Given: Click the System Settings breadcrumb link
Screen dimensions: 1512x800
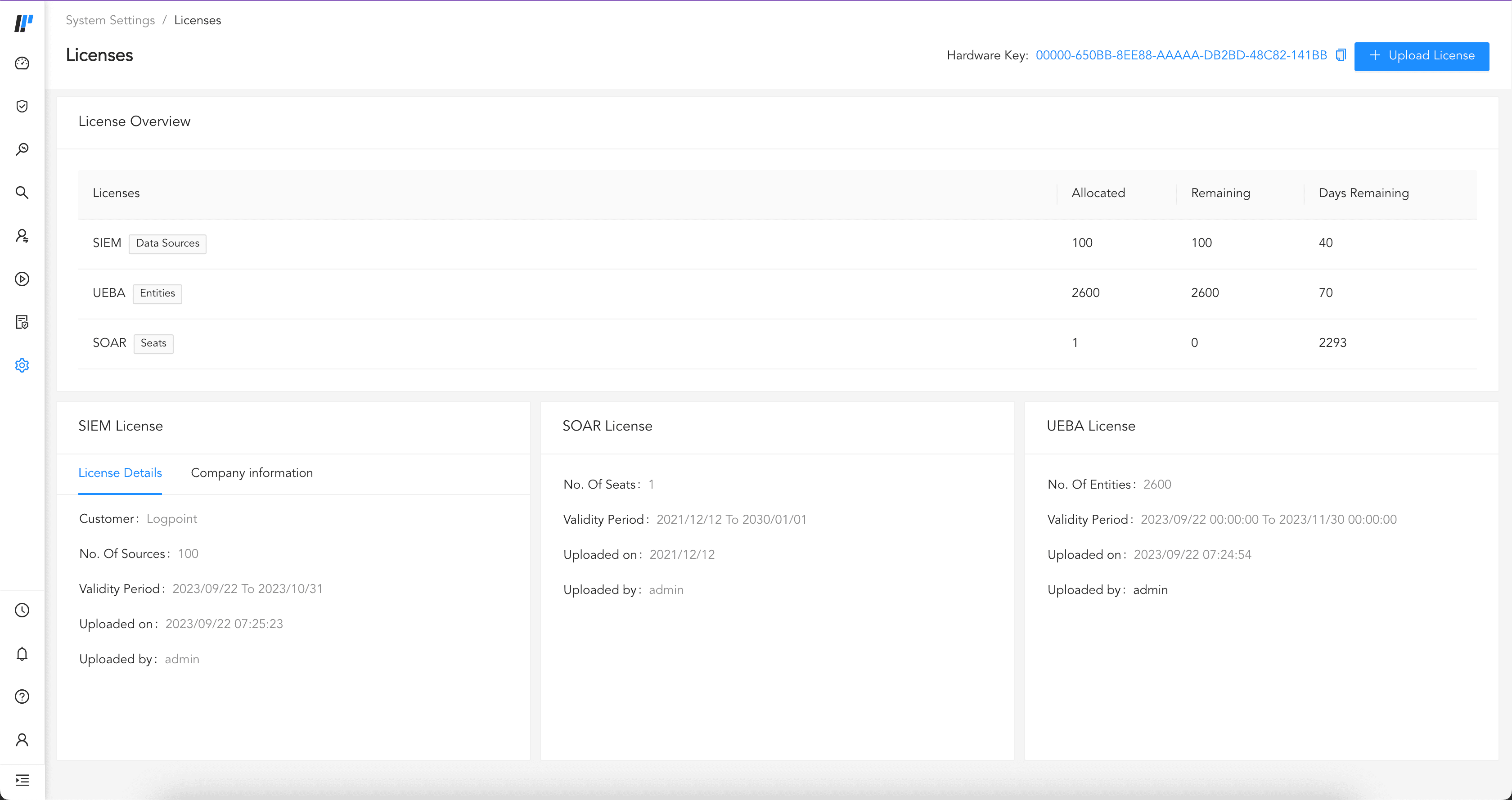Looking at the screenshot, I should (x=110, y=21).
